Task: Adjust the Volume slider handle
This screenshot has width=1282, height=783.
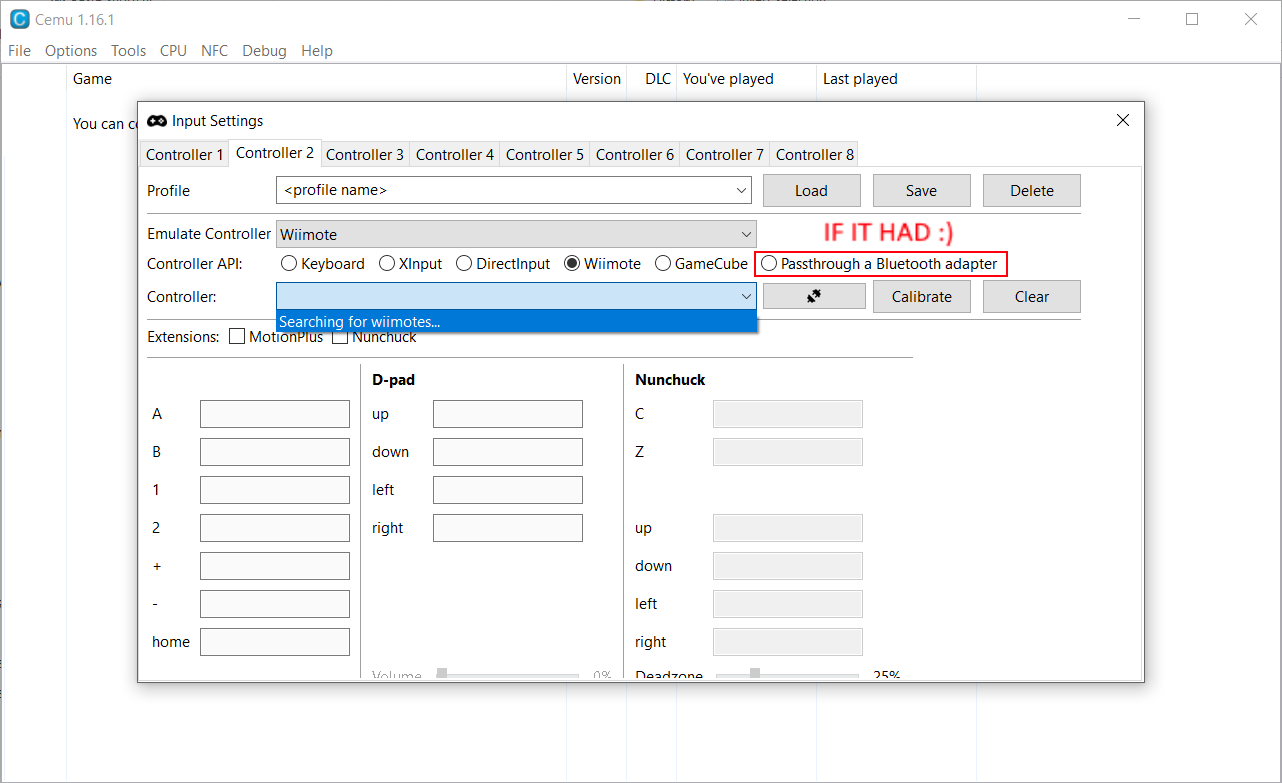Action: point(442,675)
